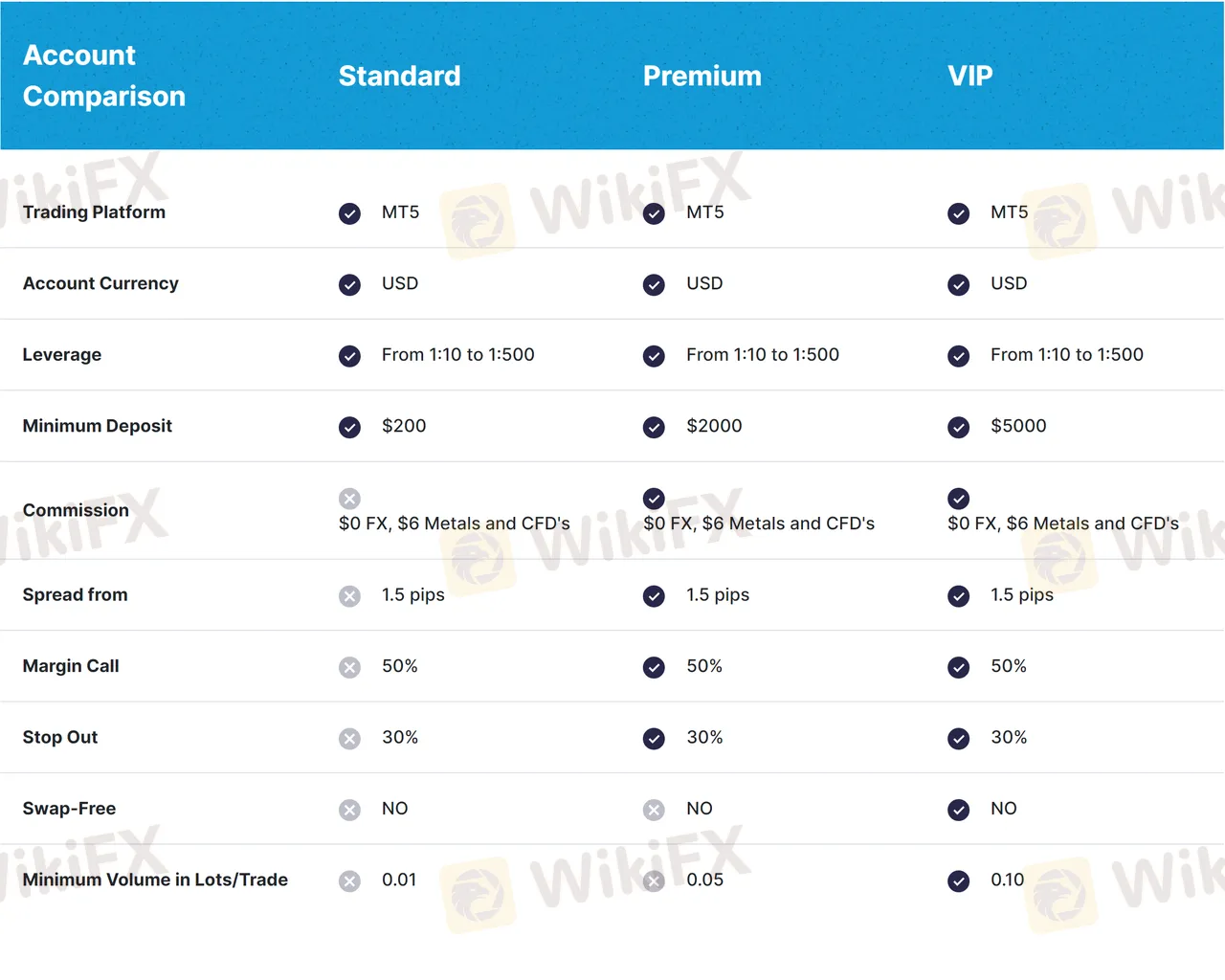Click the gray X beside Standard 1.5 pips
Image resolution: width=1225 pixels, height=980 pixels.
point(349,596)
